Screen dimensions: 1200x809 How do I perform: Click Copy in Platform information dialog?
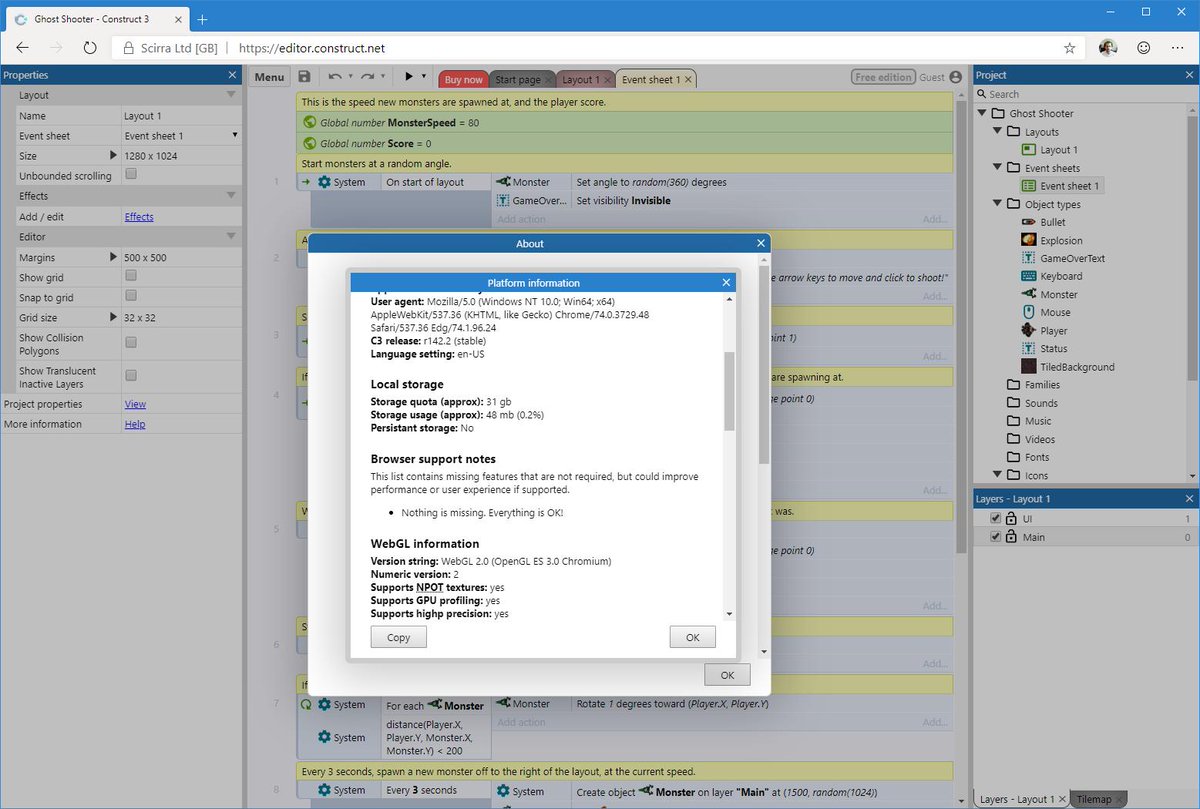point(398,637)
